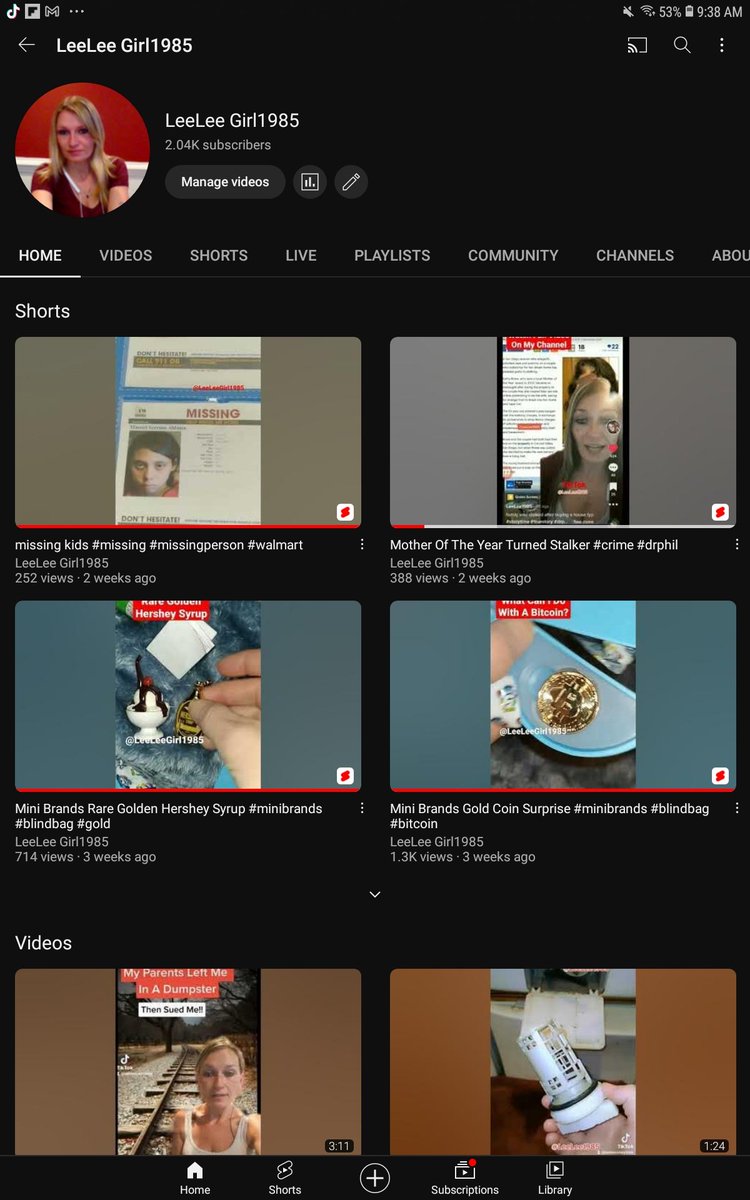Edit channel with the pencil icon
The image size is (750, 1200).
pos(351,182)
